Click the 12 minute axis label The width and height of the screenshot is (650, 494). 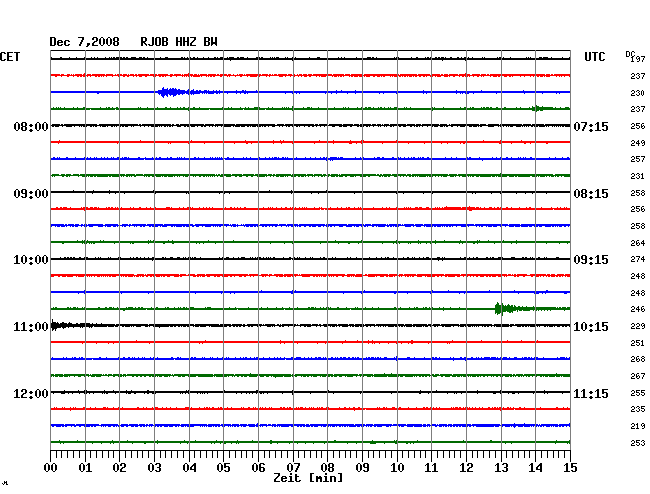click(x=466, y=468)
